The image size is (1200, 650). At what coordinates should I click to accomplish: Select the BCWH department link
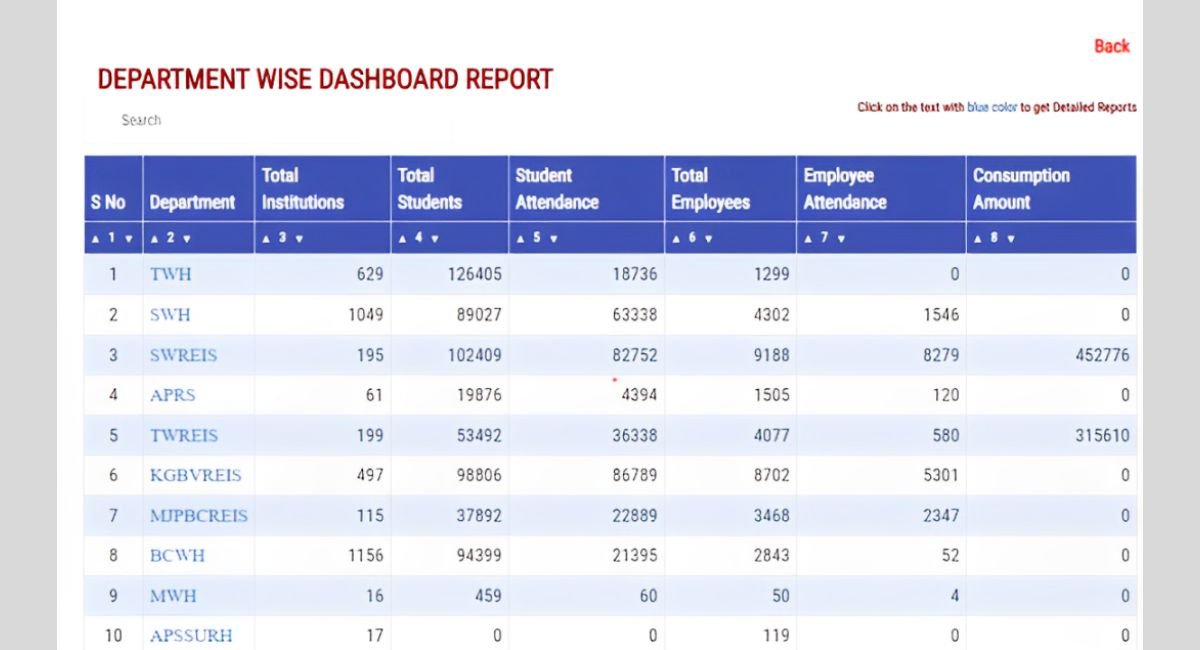(x=177, y=556)
